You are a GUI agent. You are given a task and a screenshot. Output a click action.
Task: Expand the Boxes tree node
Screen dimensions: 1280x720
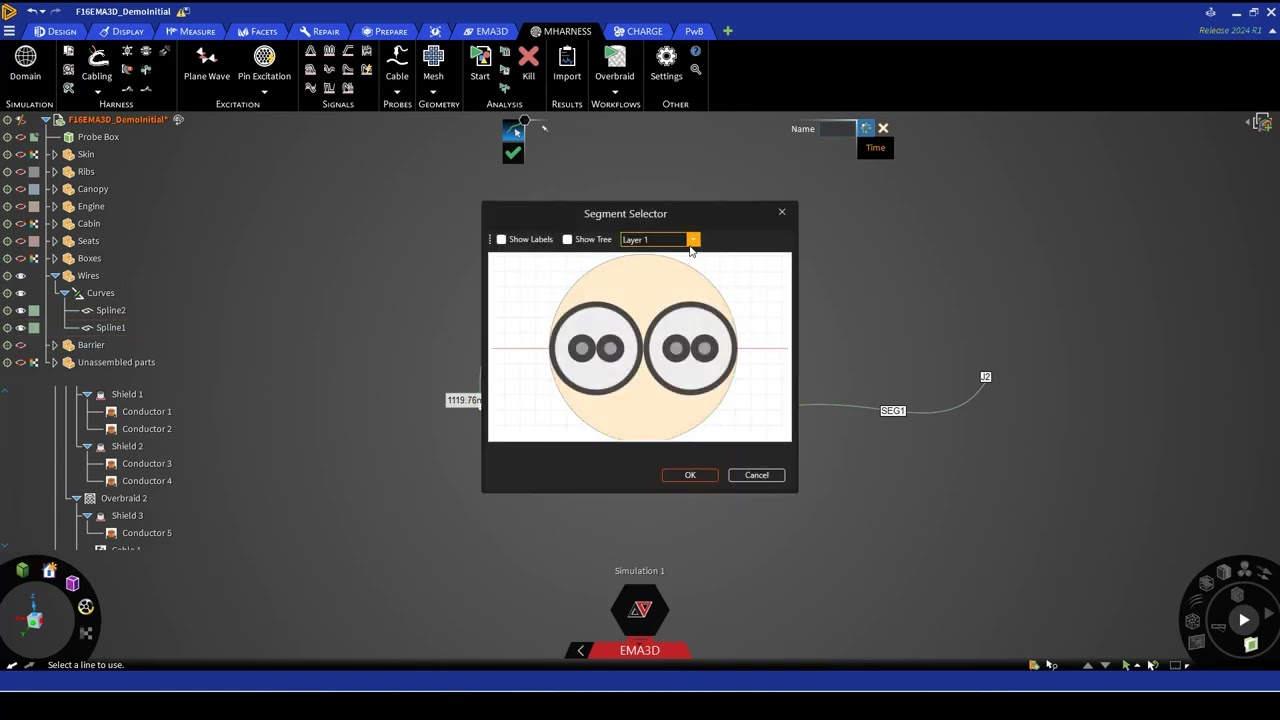pyautogui.click(x=55, y=258)
